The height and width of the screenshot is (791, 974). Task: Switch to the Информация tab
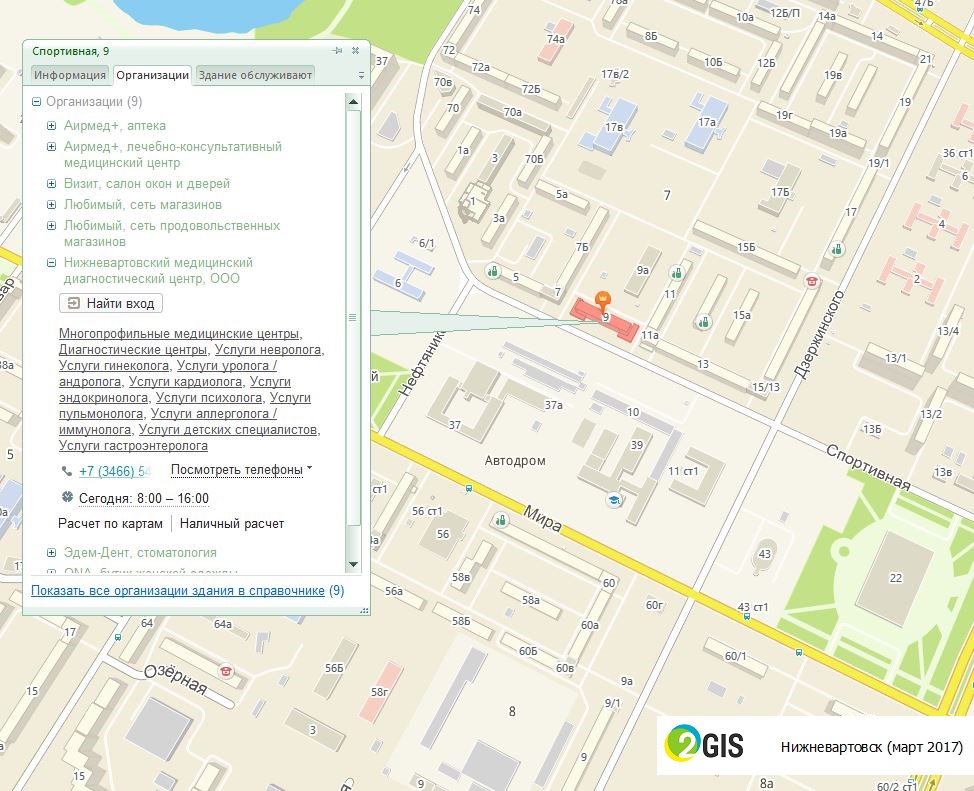(70, 75)
